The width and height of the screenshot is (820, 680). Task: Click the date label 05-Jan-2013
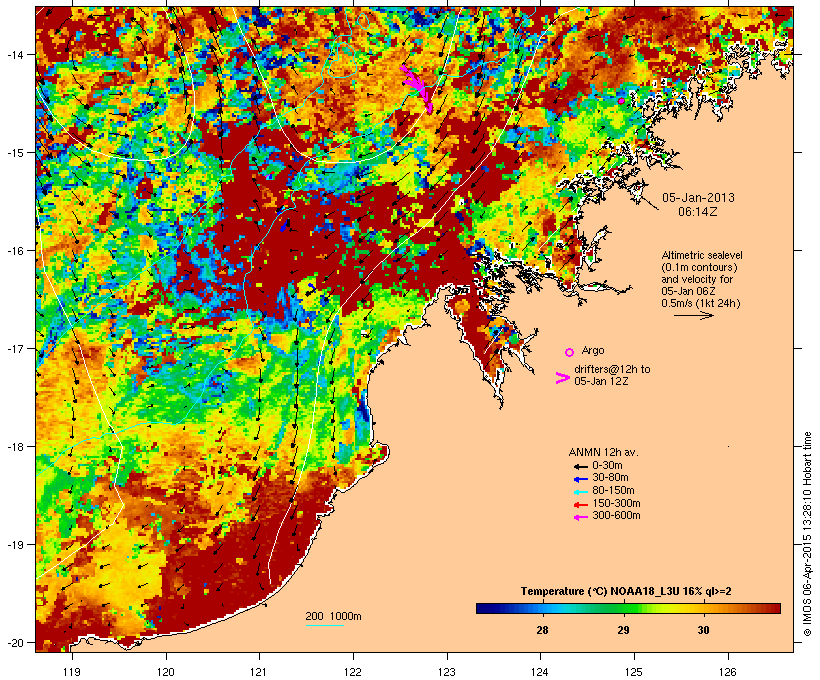(x=698, y=198)
